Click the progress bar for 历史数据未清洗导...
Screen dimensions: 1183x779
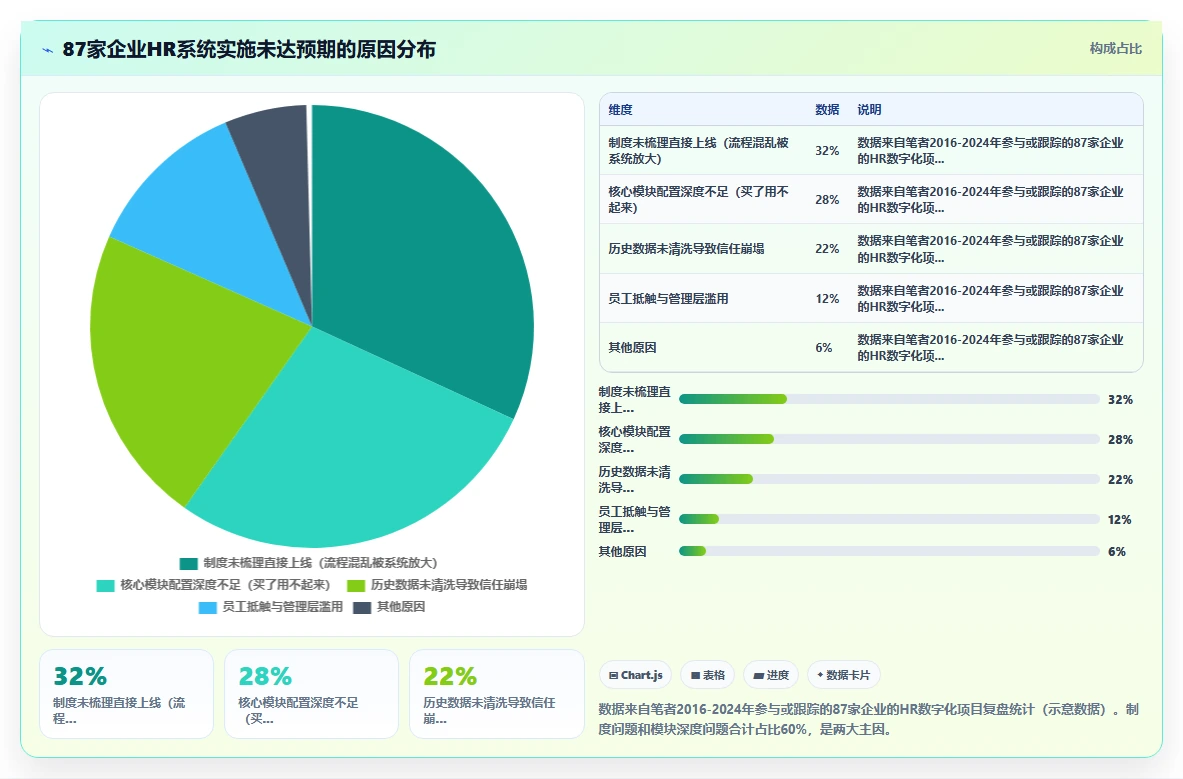889,479
